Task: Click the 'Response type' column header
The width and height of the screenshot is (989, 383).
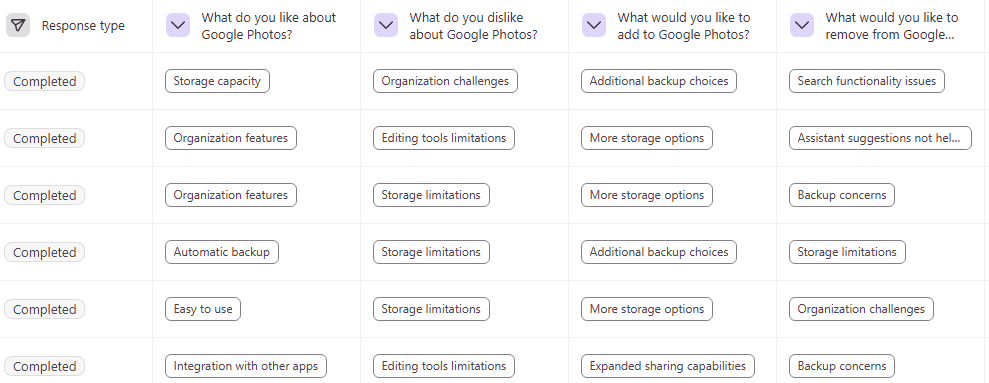Action: [x=83, y=26]
